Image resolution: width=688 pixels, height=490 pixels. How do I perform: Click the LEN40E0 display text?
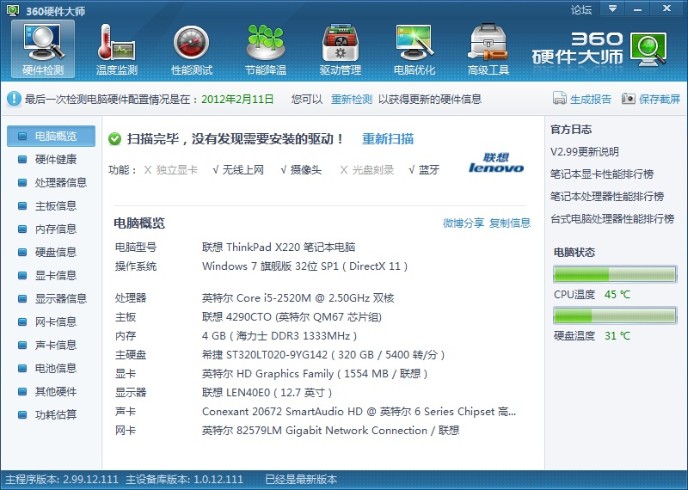pyautogui.click(x=267, y=393)
